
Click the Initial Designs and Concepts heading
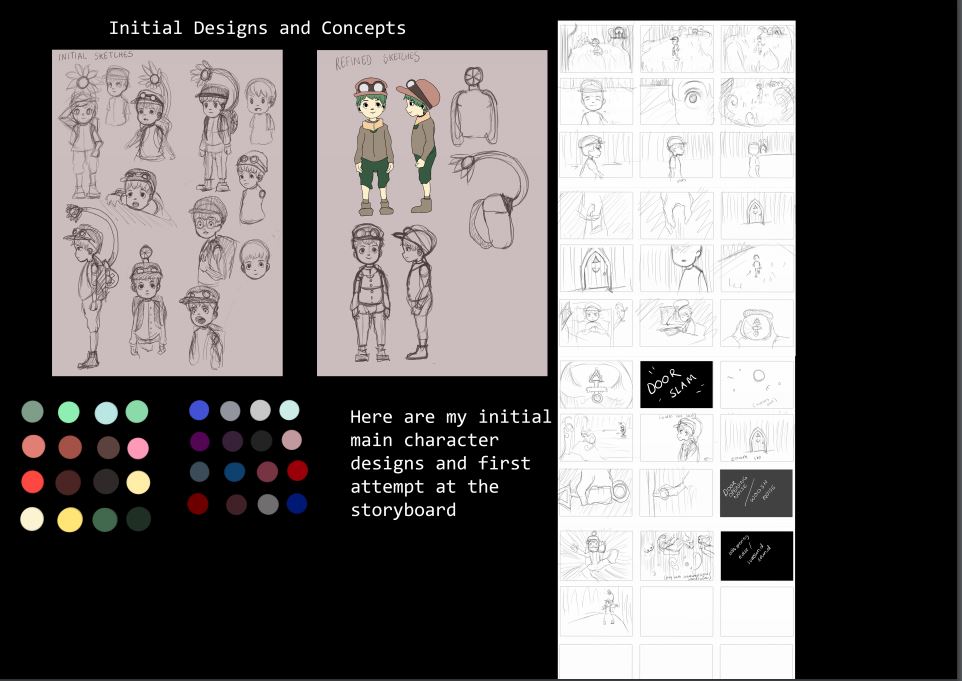(257, 28)
